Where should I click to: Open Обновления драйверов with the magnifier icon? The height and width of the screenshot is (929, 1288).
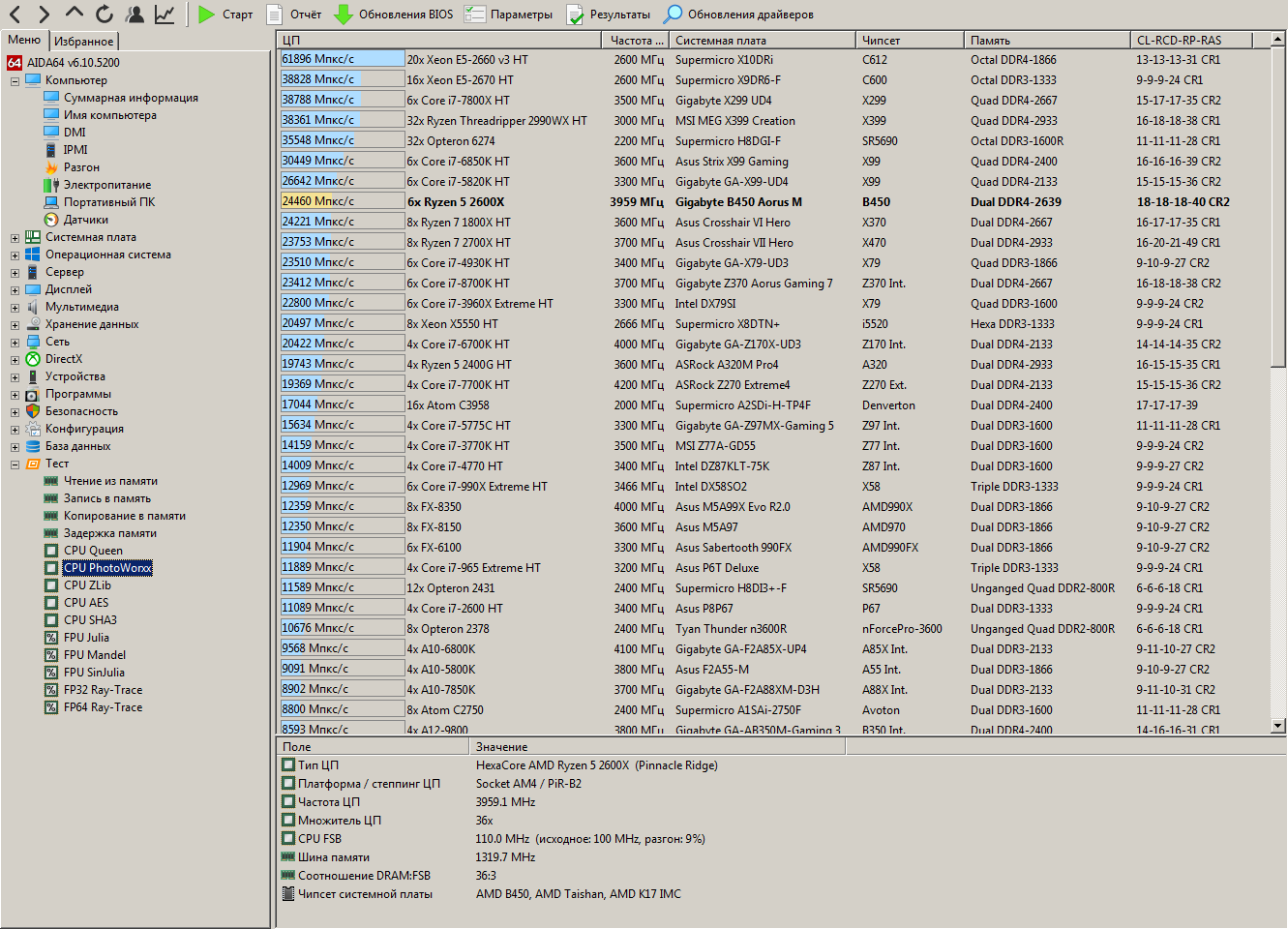(x=673, y=15)
